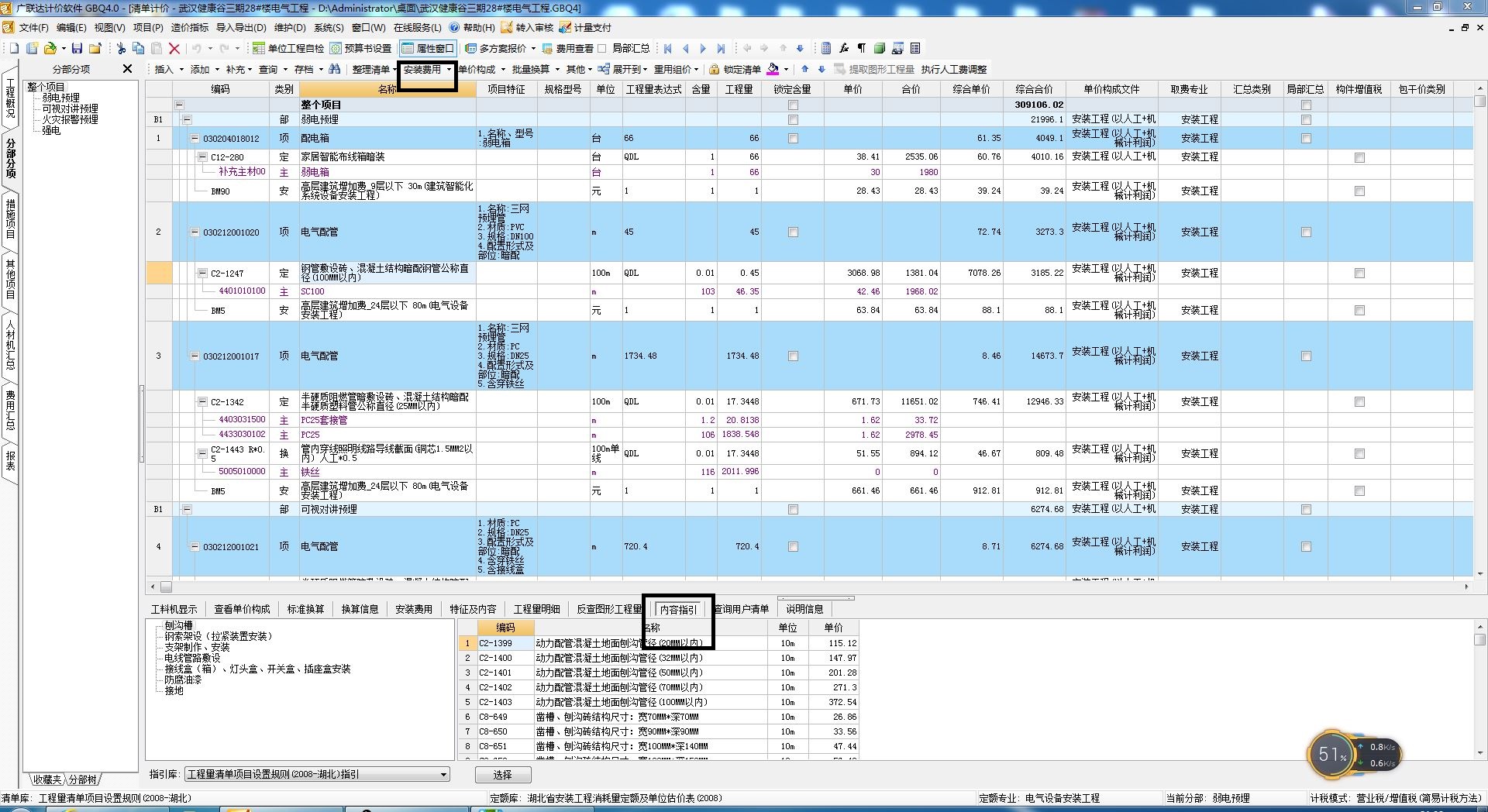The height and width of the screenshot is (812, 1488).
Task: Click the table search binoculars icon
Action: [897, 48]
